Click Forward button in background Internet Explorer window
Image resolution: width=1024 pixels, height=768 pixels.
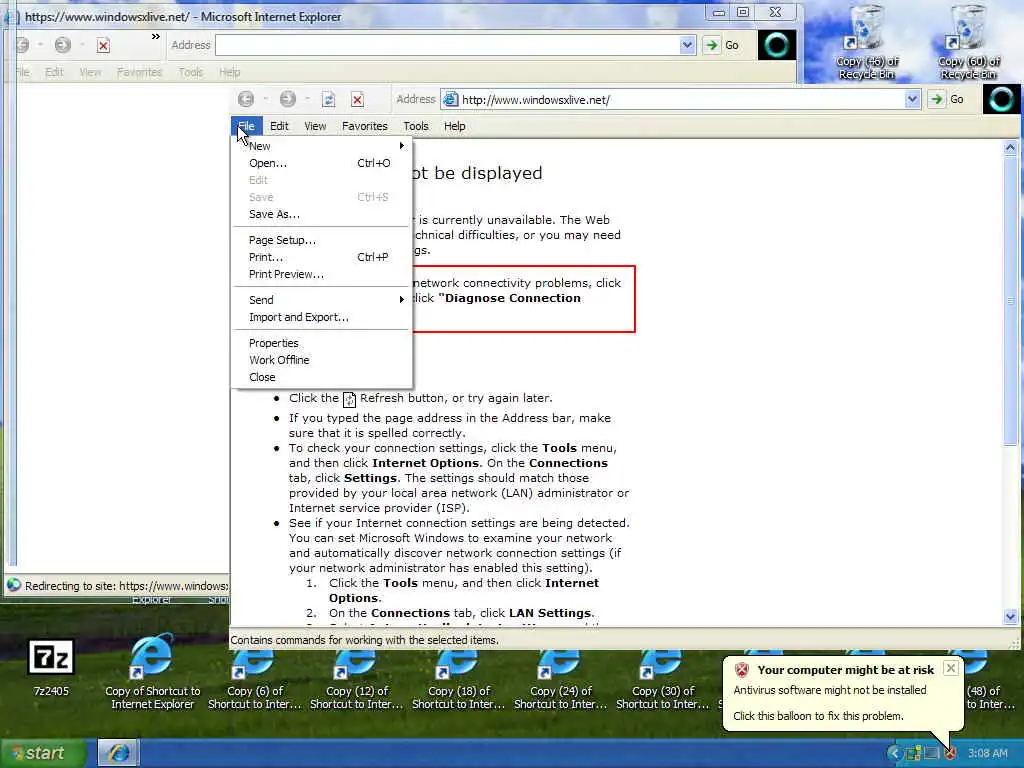(x=63, y=45)
